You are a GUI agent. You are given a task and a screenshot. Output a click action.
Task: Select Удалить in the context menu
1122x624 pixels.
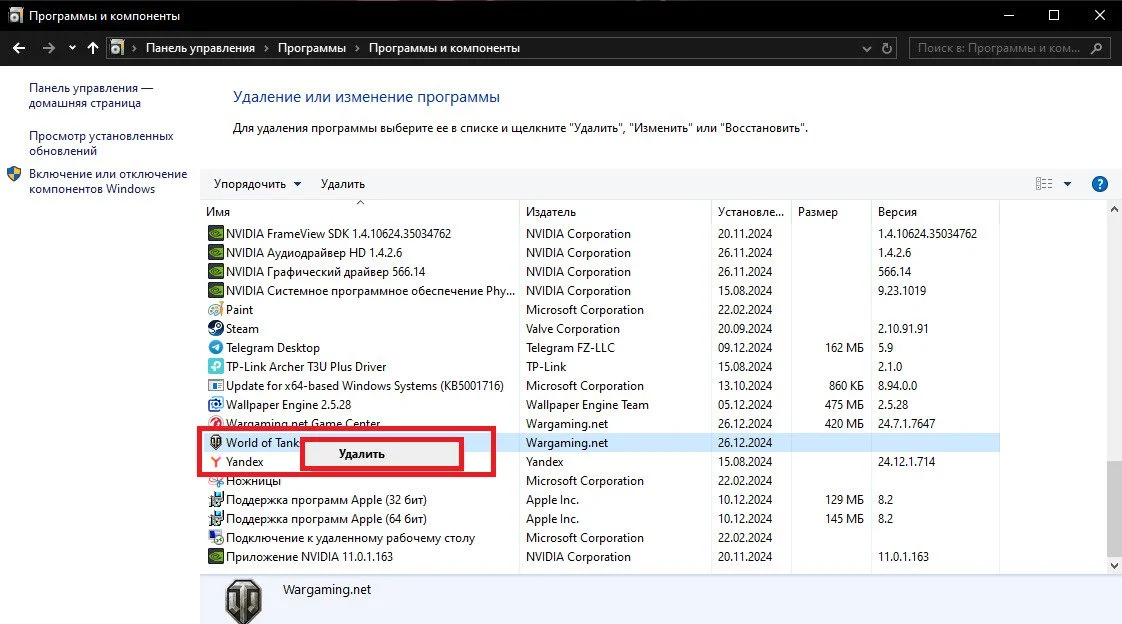point(381,454)
